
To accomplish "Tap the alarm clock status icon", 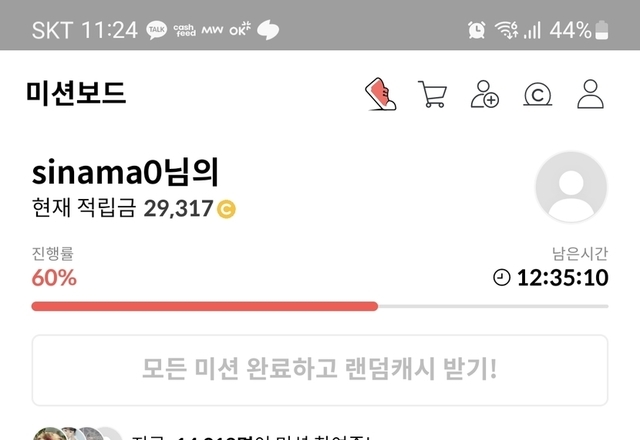I will pos(476,30).
